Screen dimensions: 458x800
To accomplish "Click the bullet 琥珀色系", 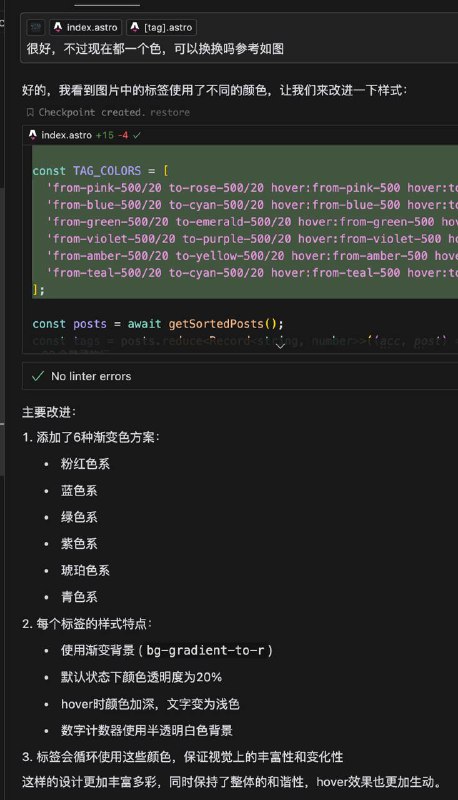I will pos(85,570).
